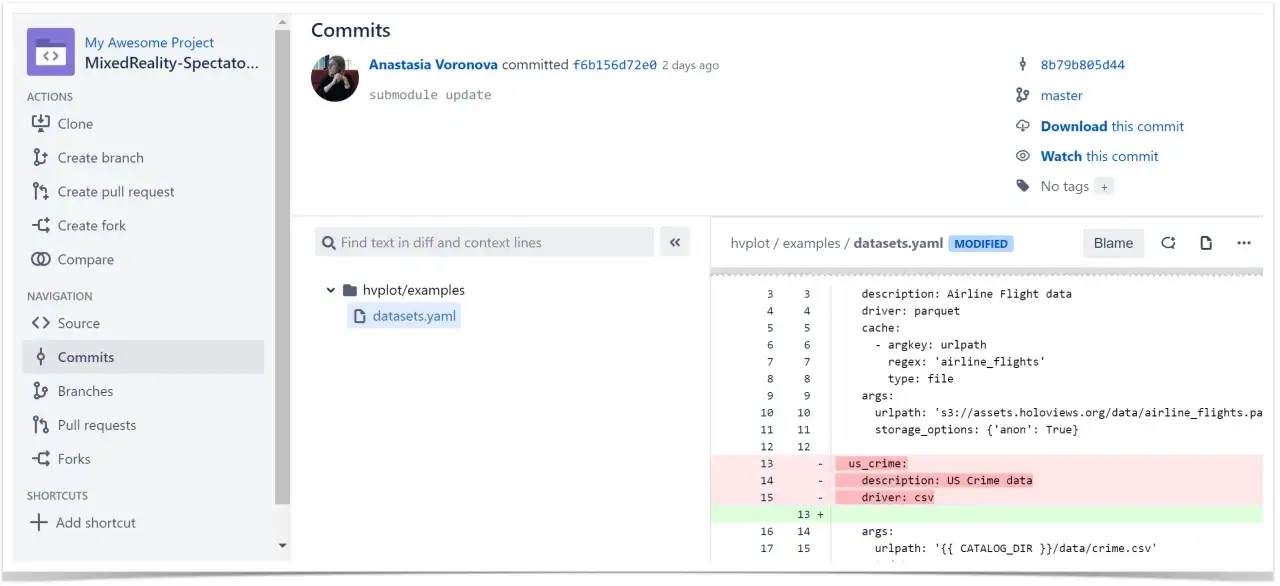Click the Source code icon

pos(40,323)
